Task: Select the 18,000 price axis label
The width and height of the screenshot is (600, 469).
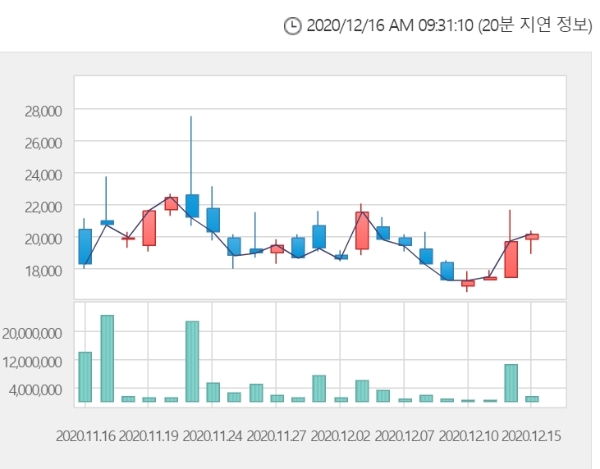Action: point(42,270)
